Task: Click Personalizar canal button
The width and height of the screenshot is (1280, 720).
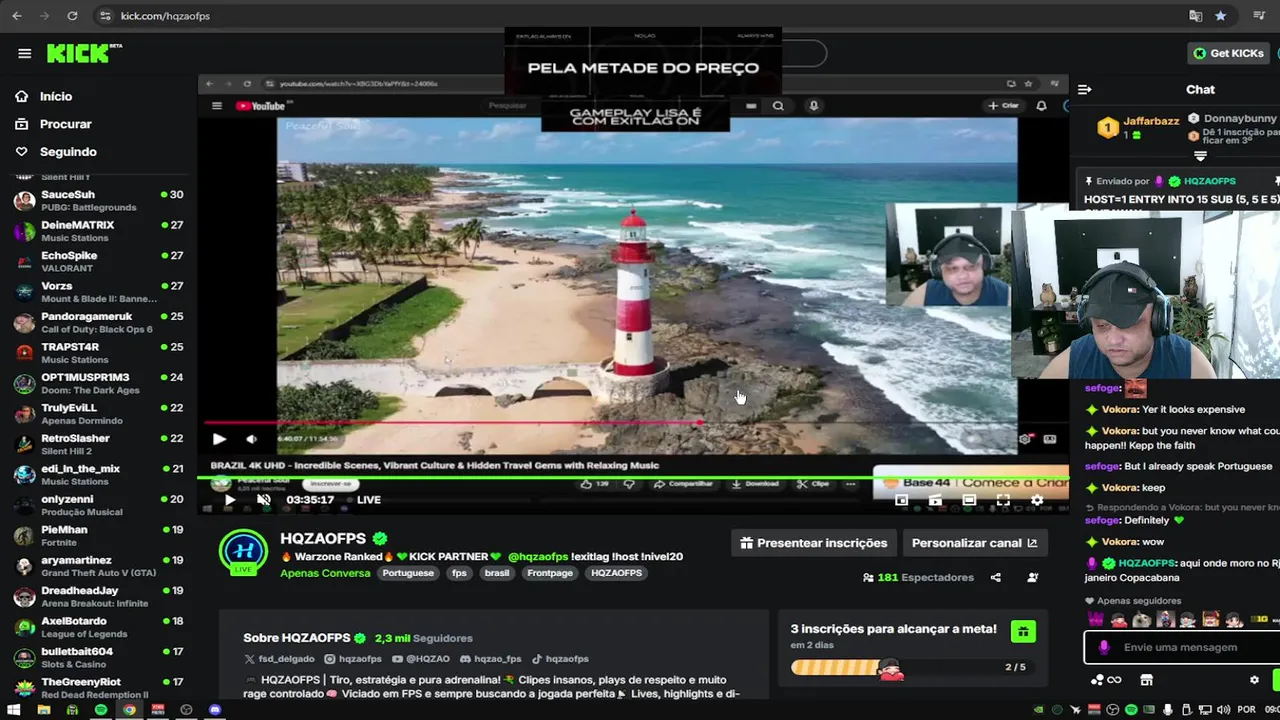Action: click(975, 543)
